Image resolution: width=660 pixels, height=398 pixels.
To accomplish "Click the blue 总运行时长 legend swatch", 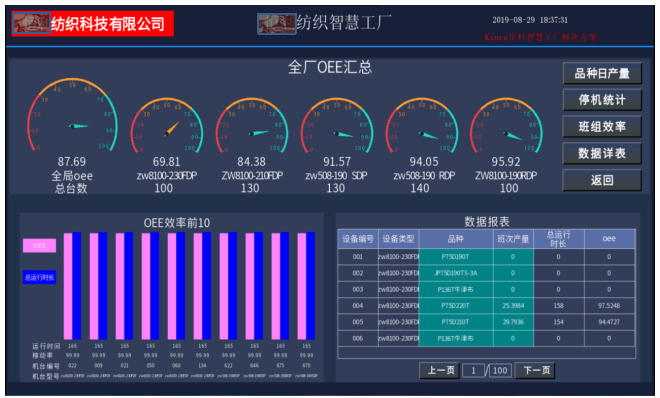I will coord(39,277).
